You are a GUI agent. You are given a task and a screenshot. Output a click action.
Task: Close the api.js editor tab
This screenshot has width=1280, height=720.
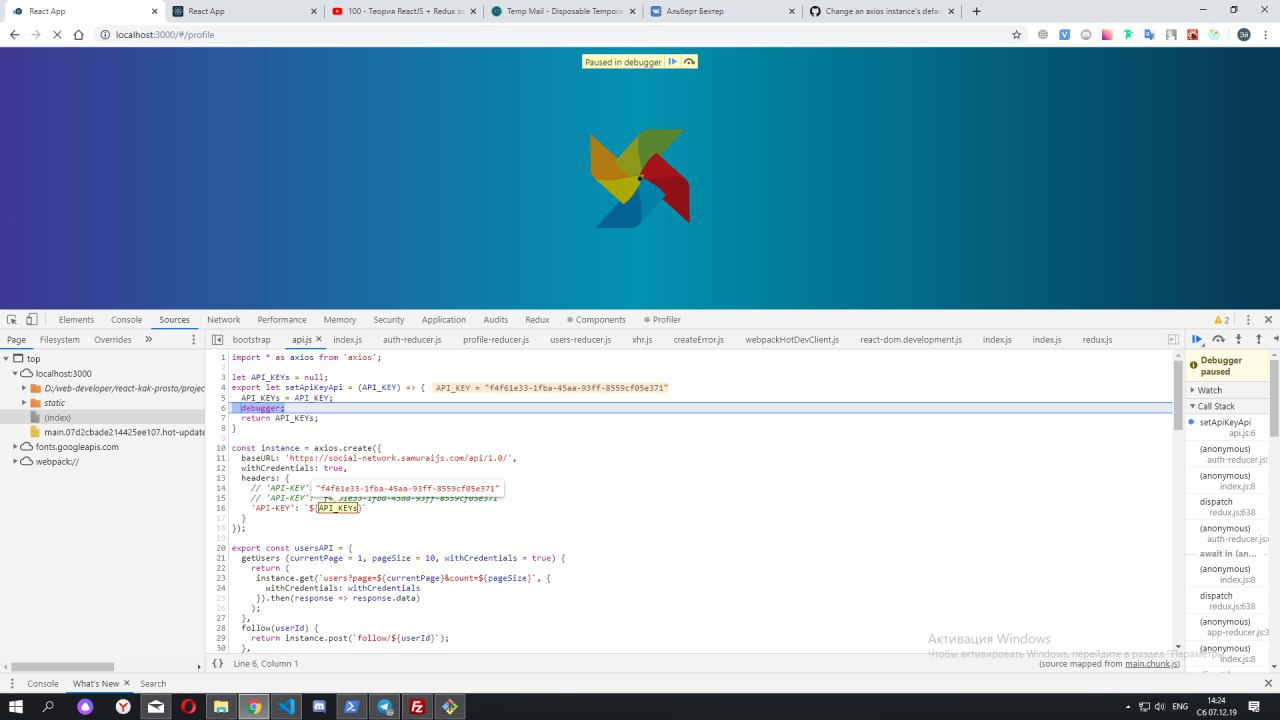click(x=319, y=340)
